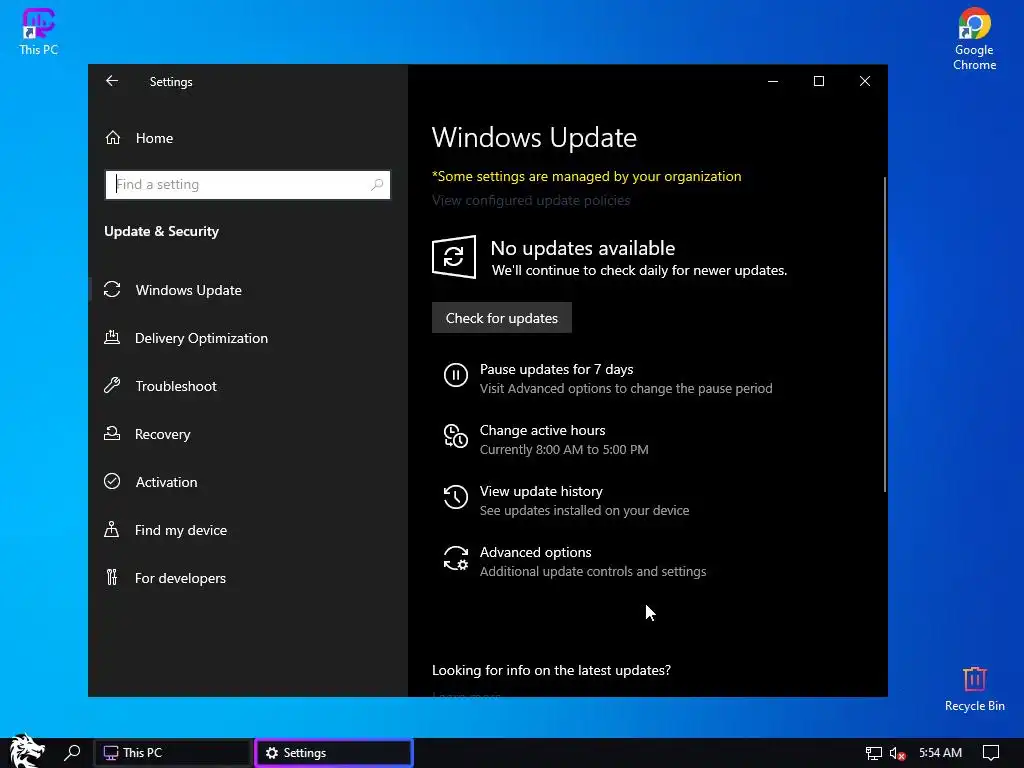Close the Settings window
This screenshot has height=768, width=1024.
[x=865, y=81]
